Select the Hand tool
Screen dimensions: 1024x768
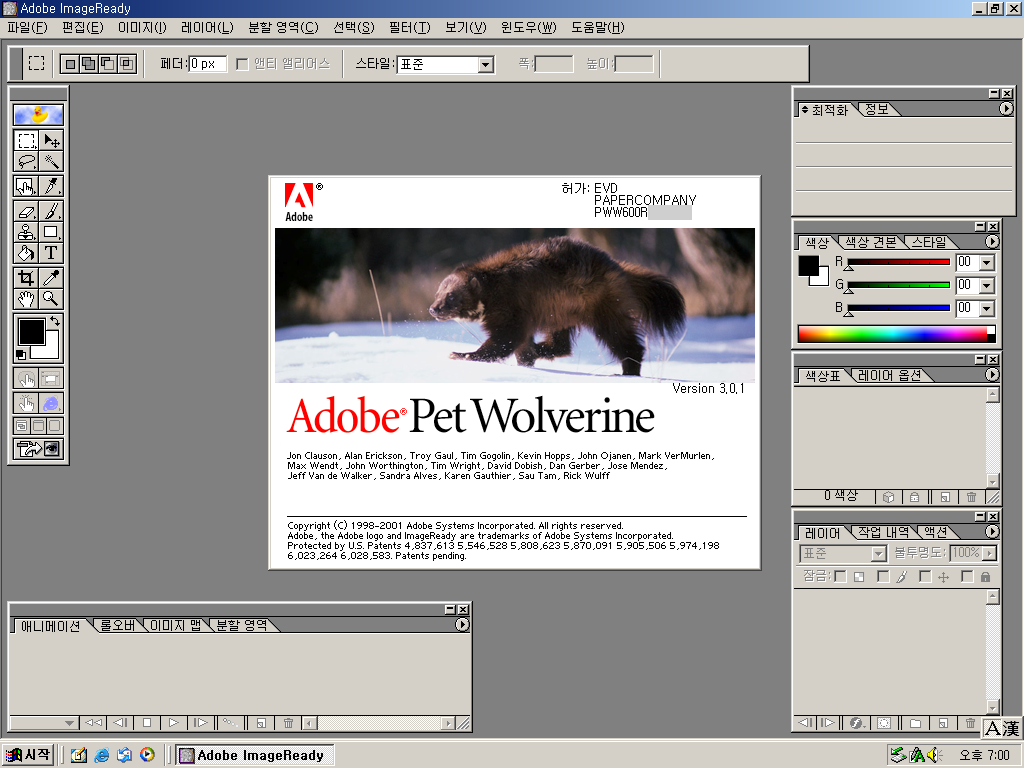(26, 299)
